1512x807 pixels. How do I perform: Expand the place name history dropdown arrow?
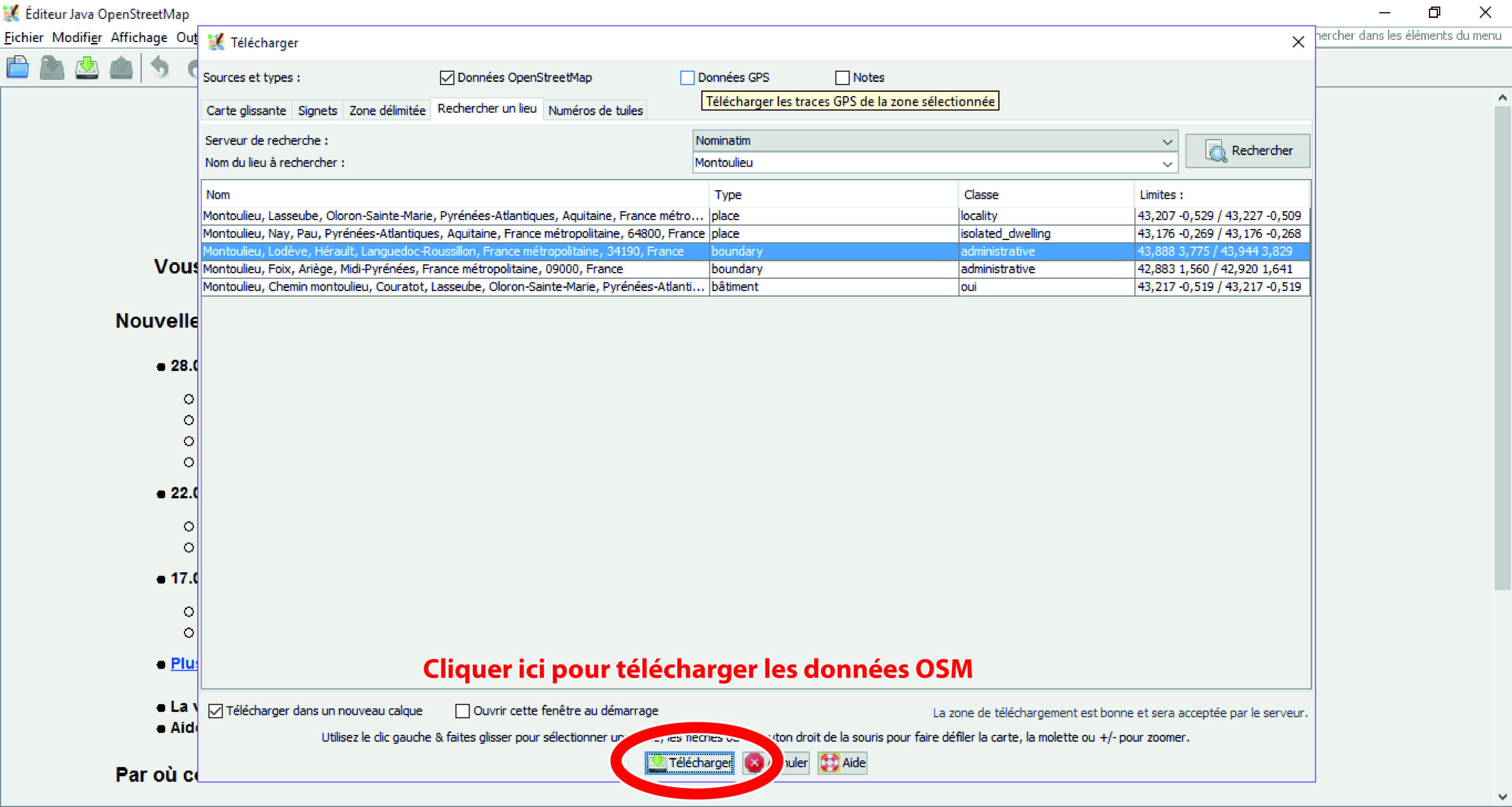(1167, 164)
